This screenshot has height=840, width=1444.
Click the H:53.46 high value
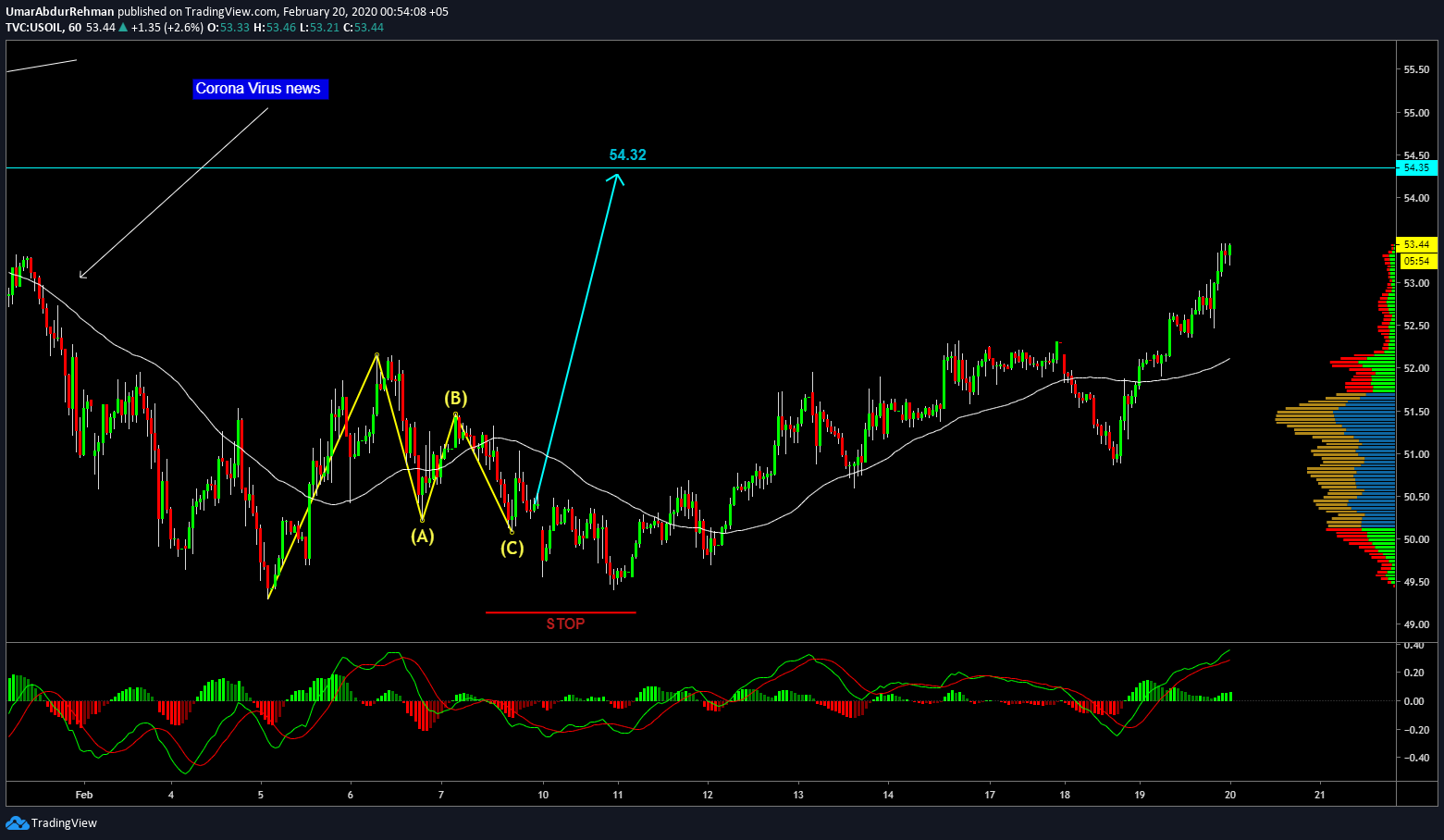pyautogui.click(x=275, y=28)
